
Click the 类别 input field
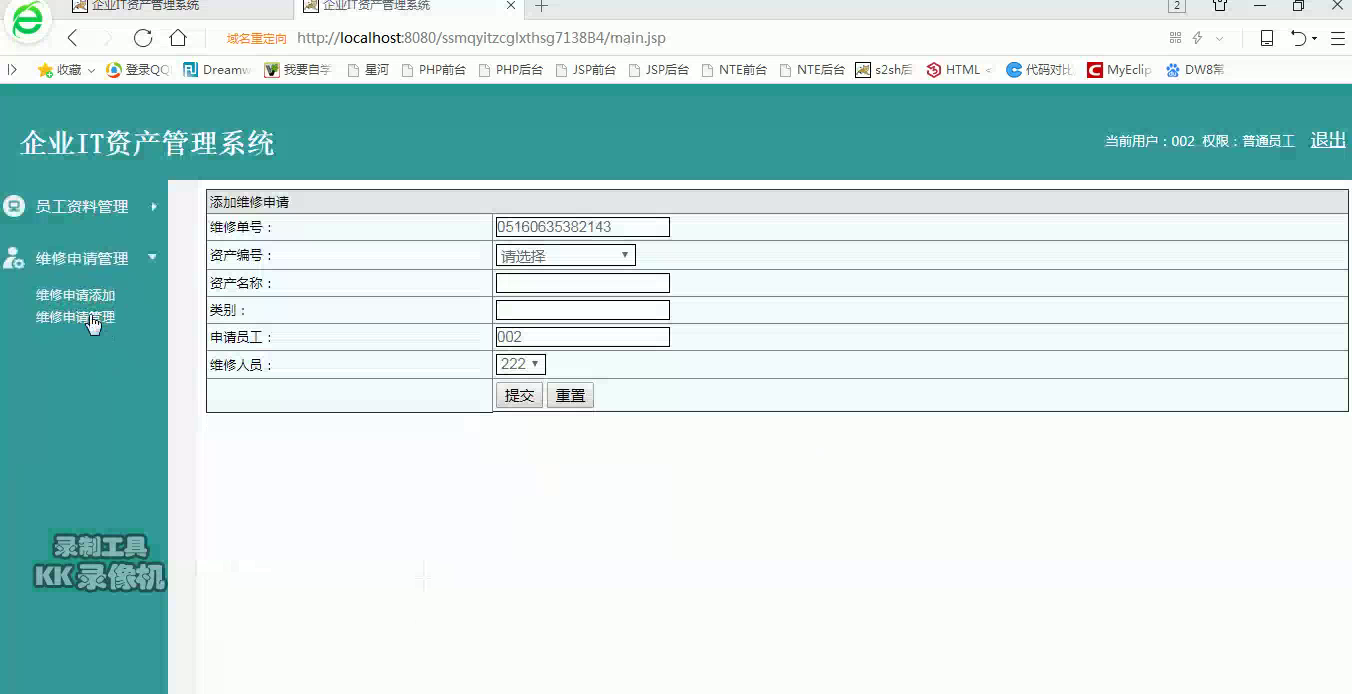[x=582, y=310]
